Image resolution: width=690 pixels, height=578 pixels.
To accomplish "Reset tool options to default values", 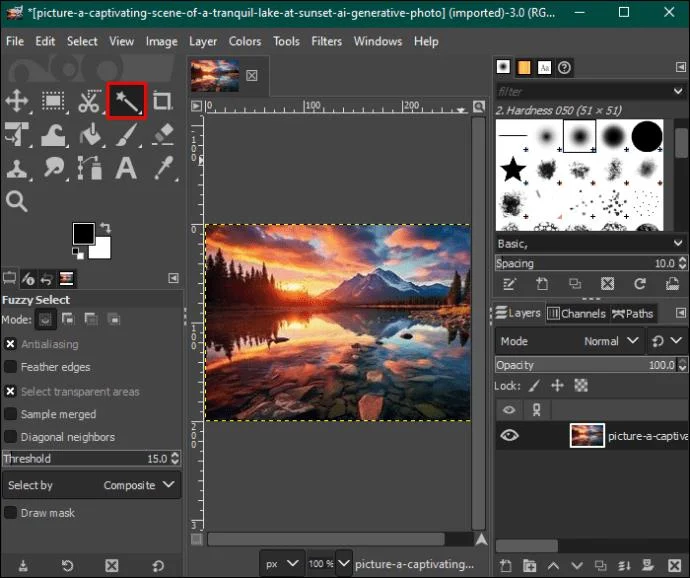I will pyautogui.click(x=158, y=565).
